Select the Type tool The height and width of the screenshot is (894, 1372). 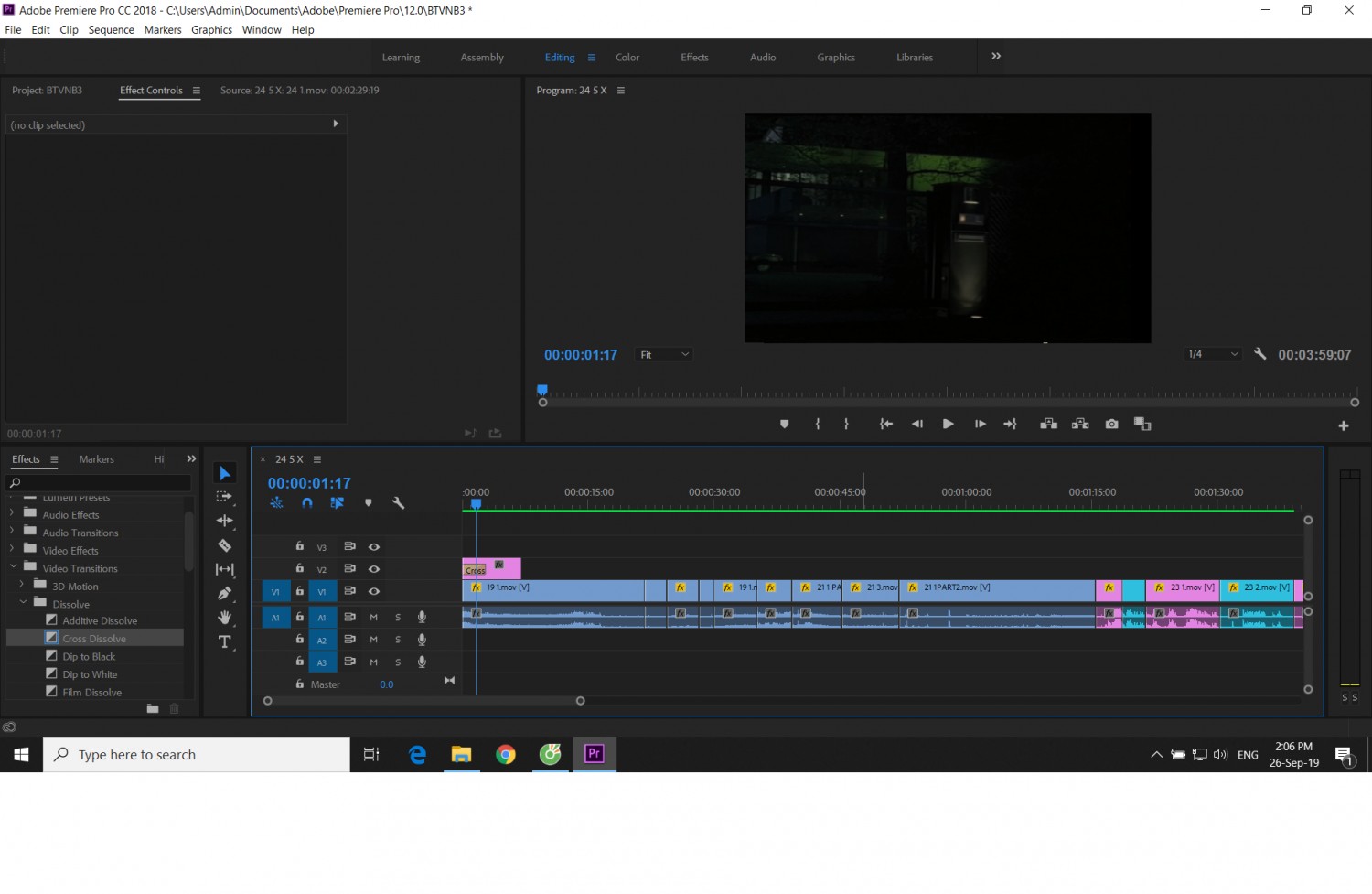pyautogui.click(x=224, y=641)
